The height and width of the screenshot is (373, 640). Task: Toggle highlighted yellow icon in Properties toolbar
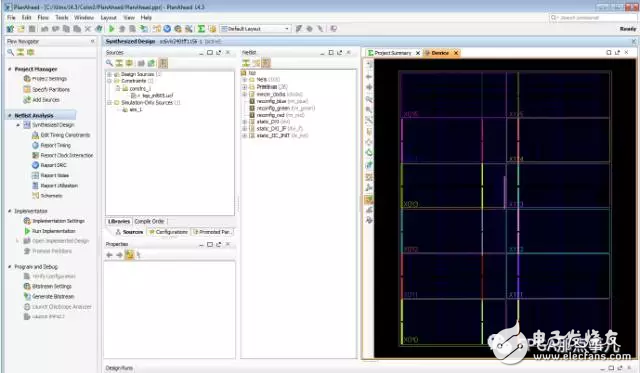point(129,255)
